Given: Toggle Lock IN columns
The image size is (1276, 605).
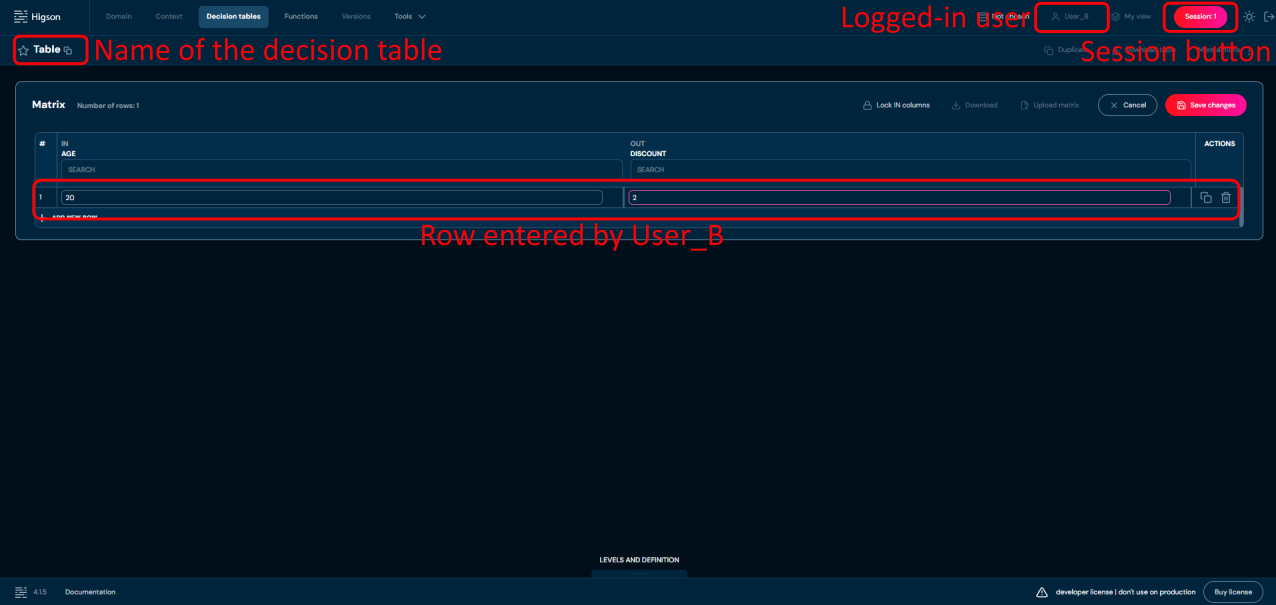Looking at the screenshot, I should [x=896, y=105].
